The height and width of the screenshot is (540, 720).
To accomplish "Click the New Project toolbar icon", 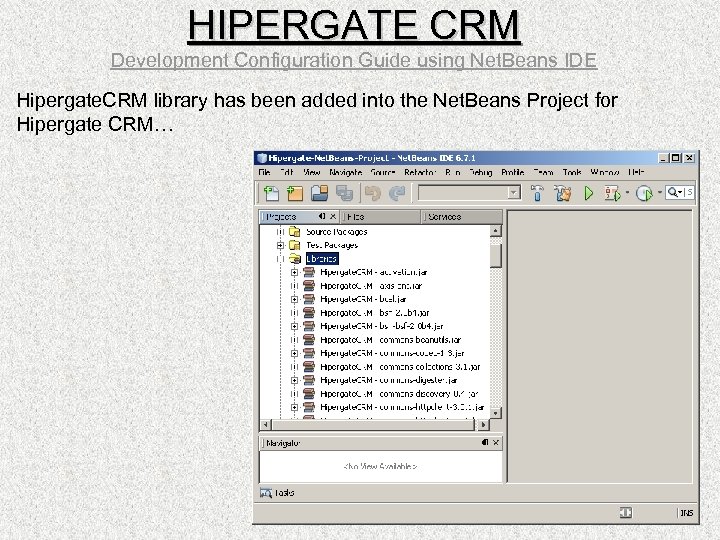I will pos(295,193).
